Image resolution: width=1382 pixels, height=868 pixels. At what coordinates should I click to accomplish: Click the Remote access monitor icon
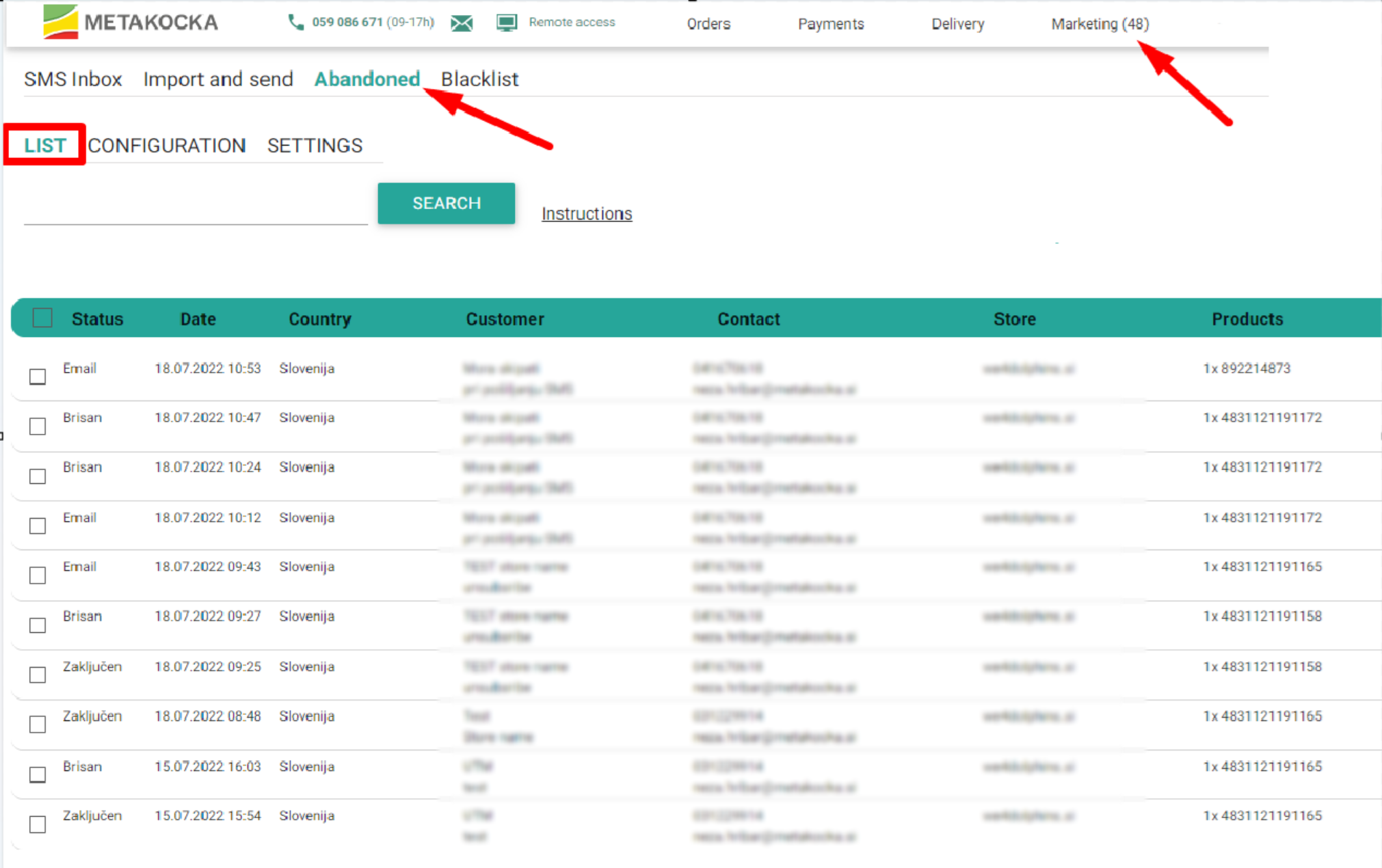[x=507, y=23]
